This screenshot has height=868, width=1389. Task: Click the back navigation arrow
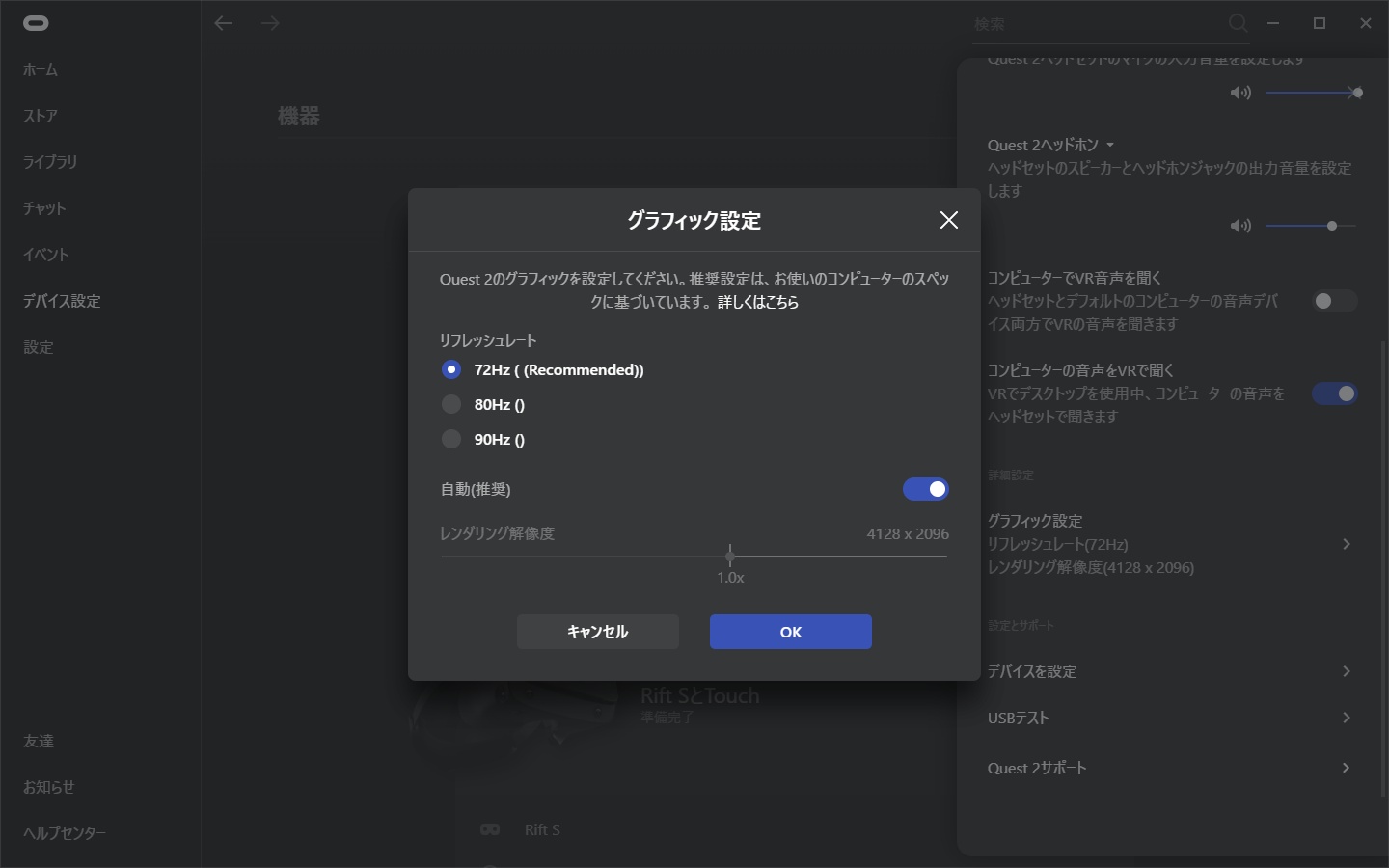pyautogui.click(x=224, y=23)
